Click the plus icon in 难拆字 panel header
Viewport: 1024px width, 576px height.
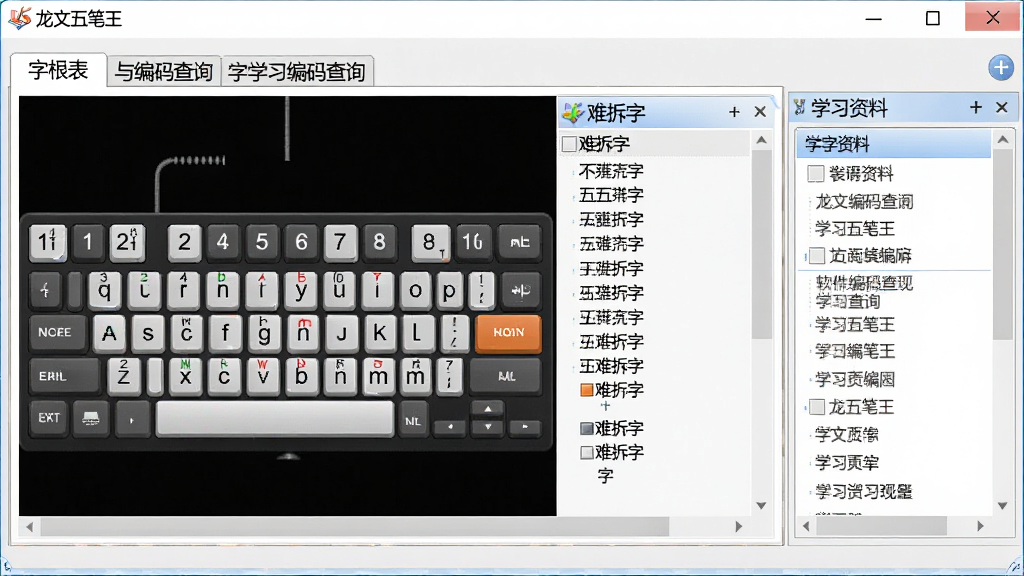pyautogui.click(x=734, y=112)
